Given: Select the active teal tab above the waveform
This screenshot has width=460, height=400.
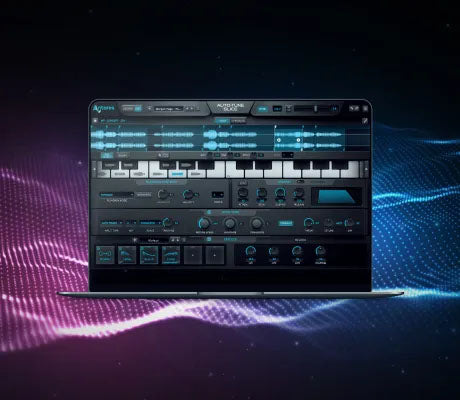Looking at the screenshot, I should click(x=223, y=121).
